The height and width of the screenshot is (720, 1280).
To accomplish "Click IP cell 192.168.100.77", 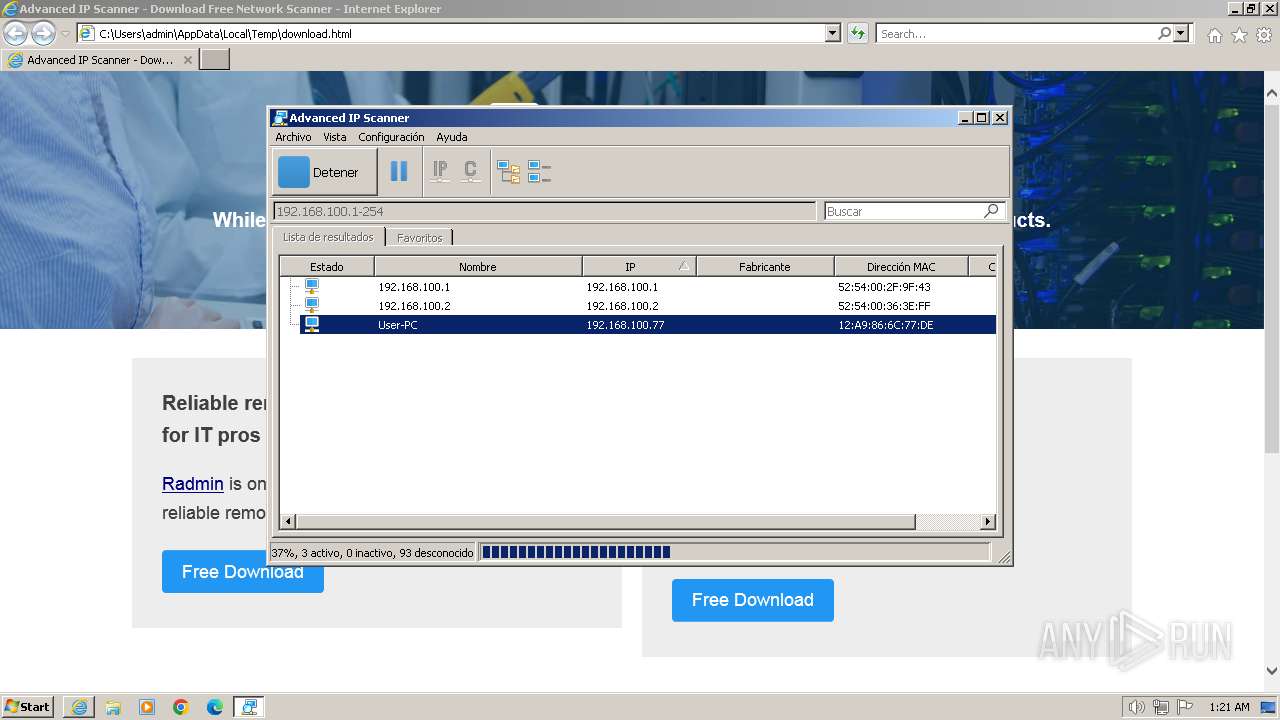I will coord(625,325).
